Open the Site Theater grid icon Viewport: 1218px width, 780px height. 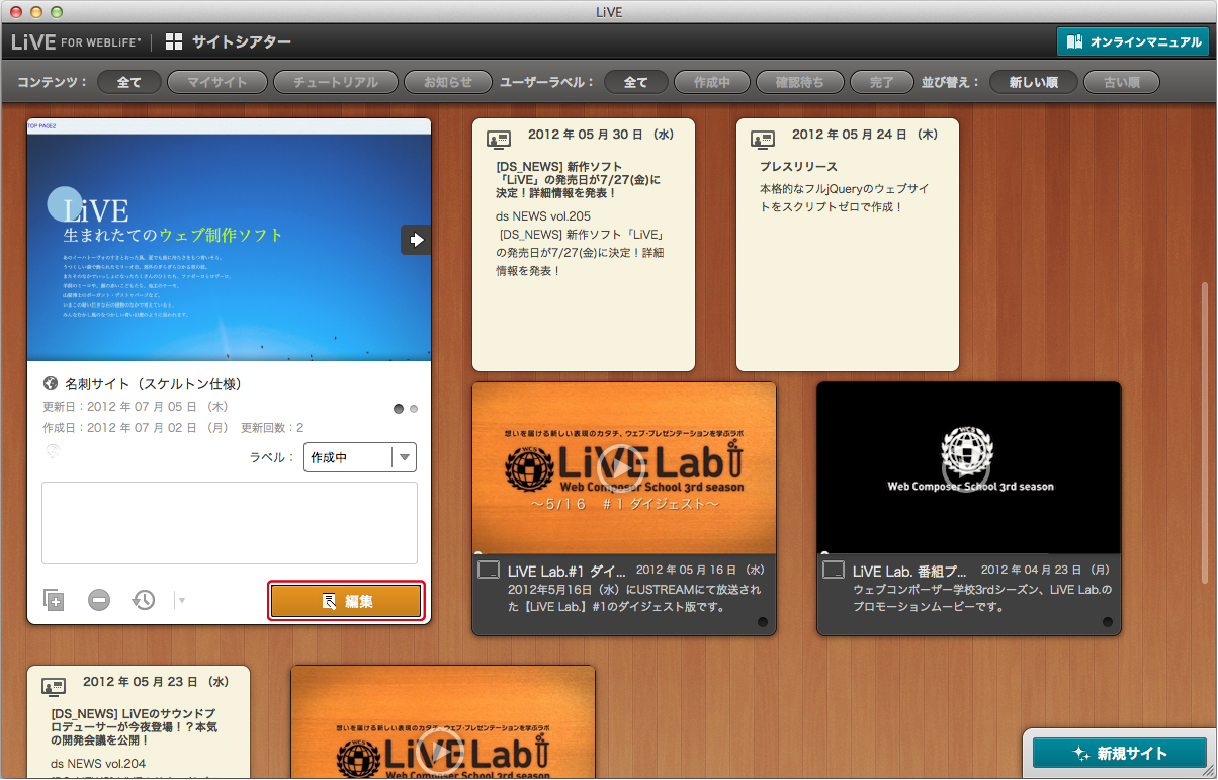[x=174, y=42]
